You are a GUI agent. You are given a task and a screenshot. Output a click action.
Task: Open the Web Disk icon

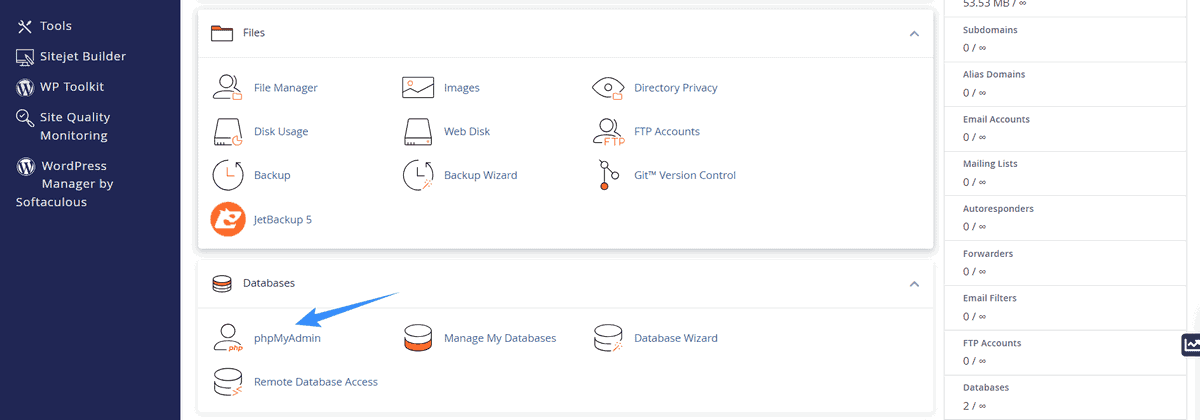click(417, 131)
